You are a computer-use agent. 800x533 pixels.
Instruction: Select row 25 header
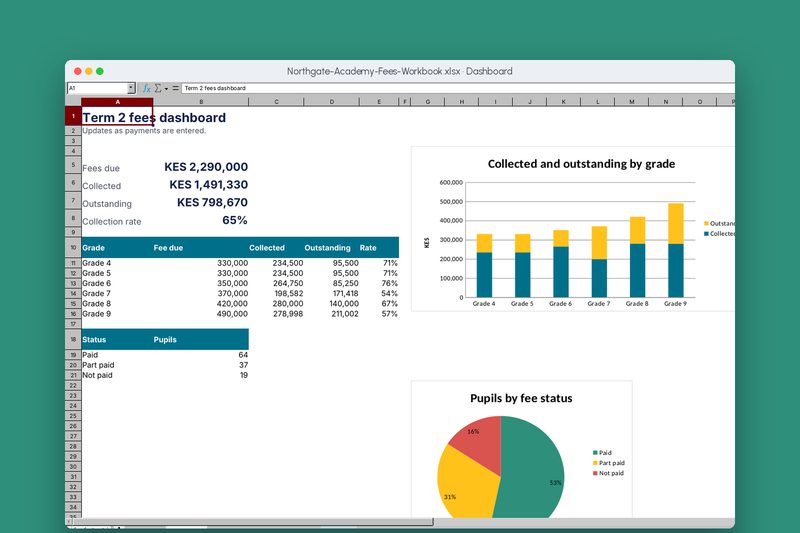coord(73,416)
